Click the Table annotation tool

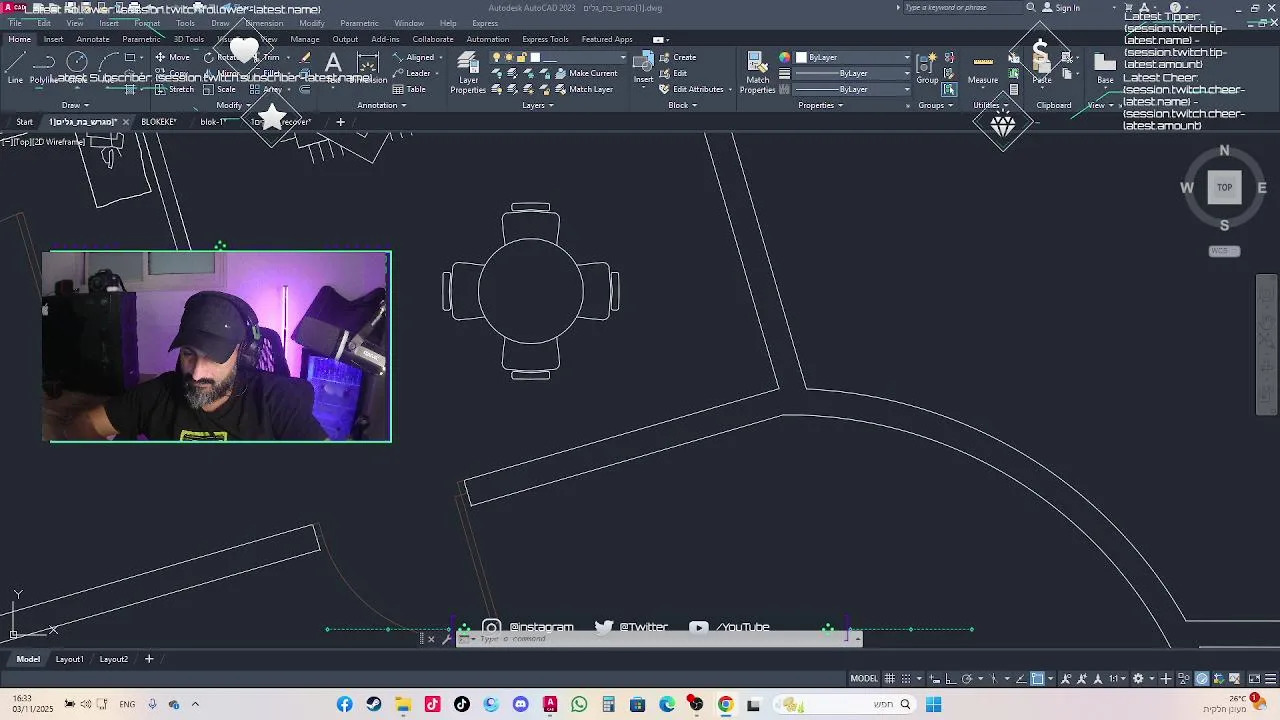click(410, 89)
